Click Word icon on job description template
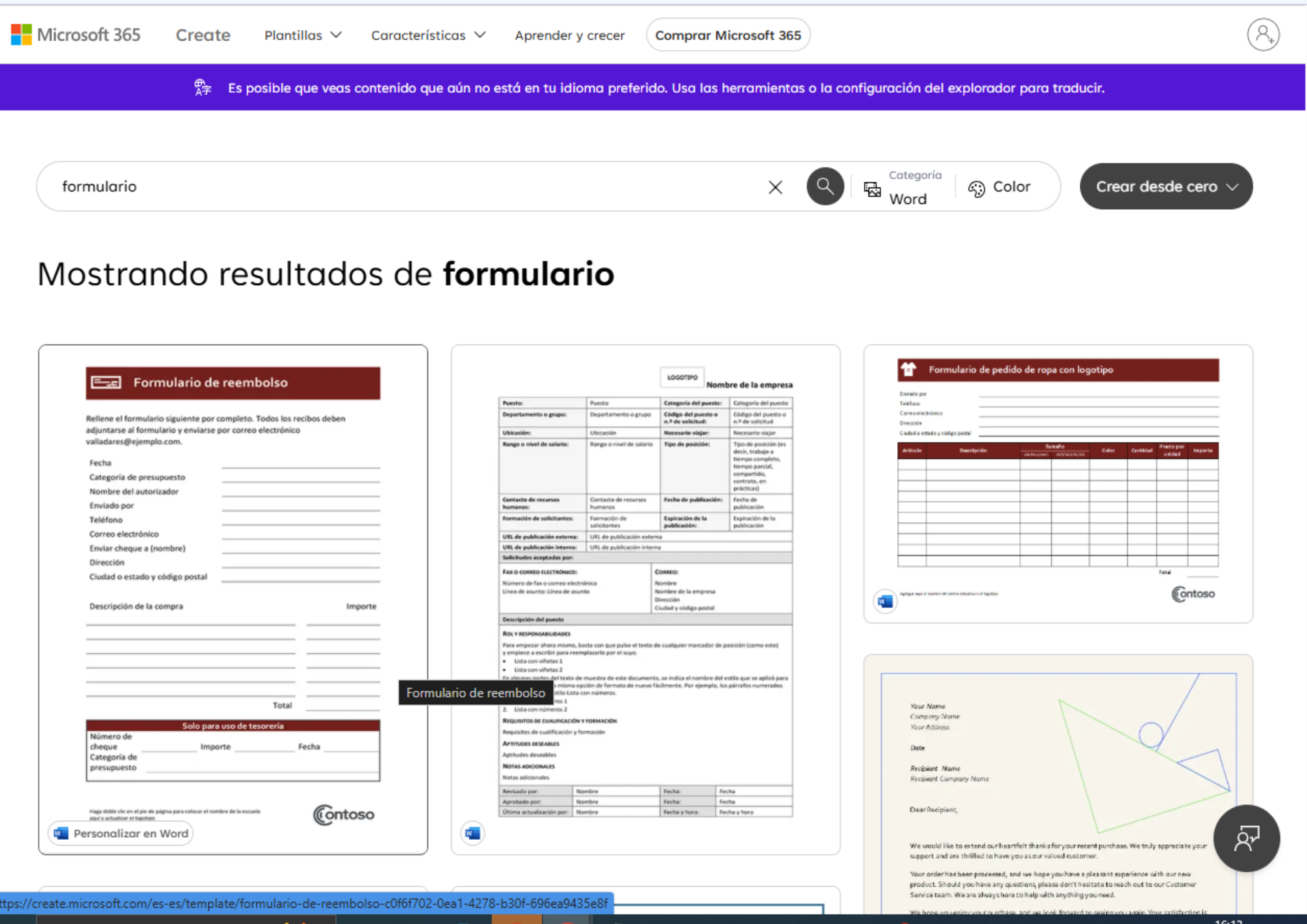 tap(472, 833)
